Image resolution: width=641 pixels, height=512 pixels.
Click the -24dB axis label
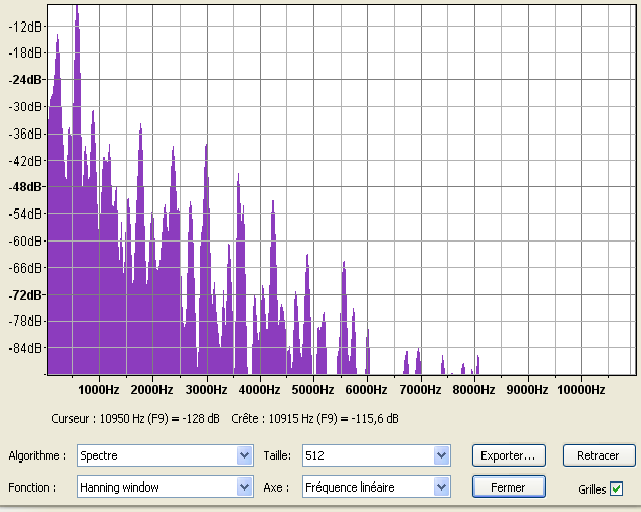pos(25,80)
